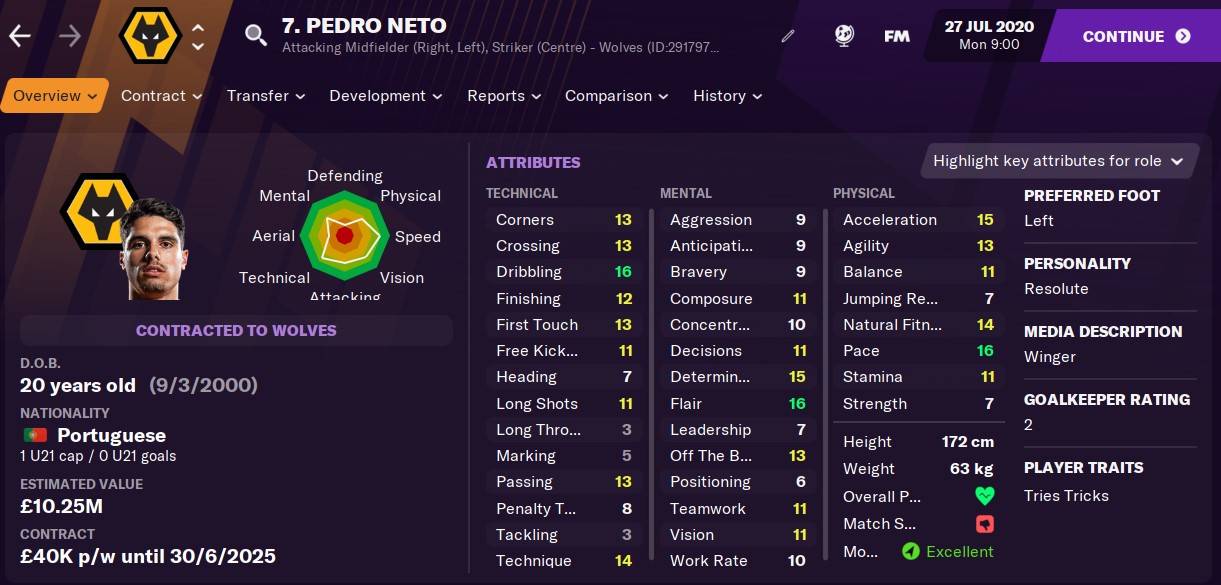Expand Highlight key attributes for role dropdown
This screenshot has width=1221, height=585.
point(1057,161)
